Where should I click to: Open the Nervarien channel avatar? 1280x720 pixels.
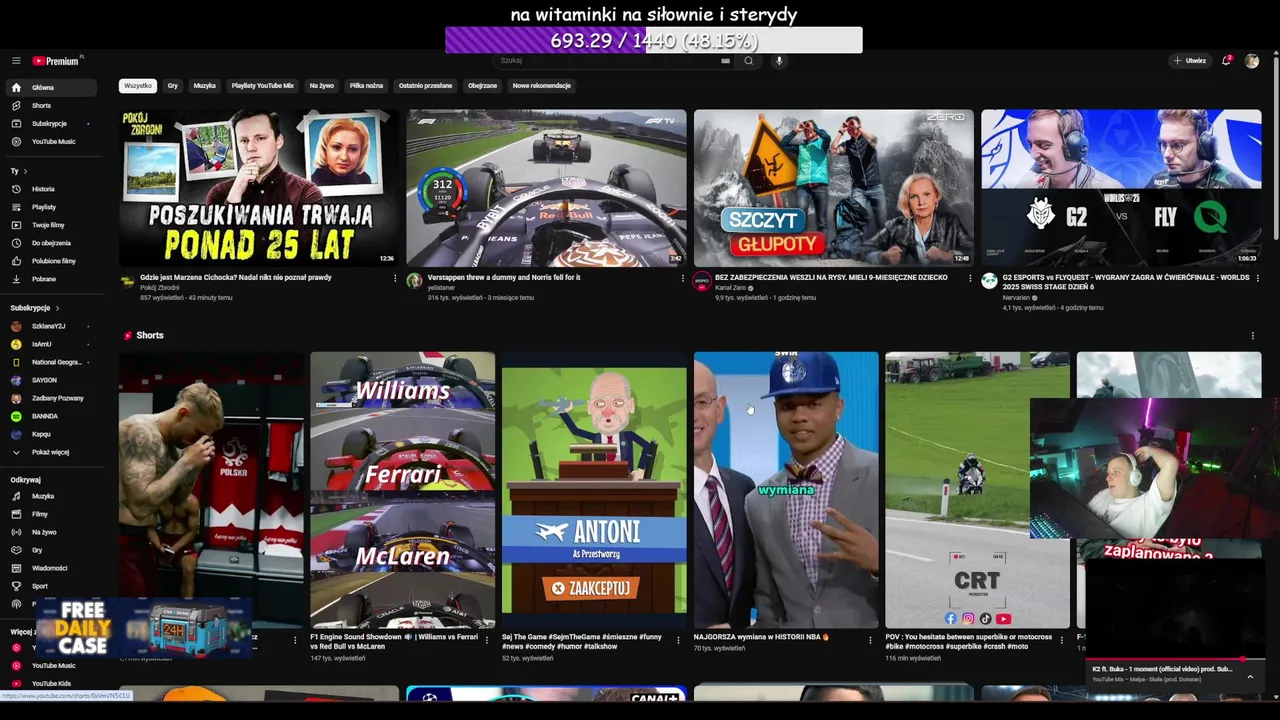click(989, 281)
